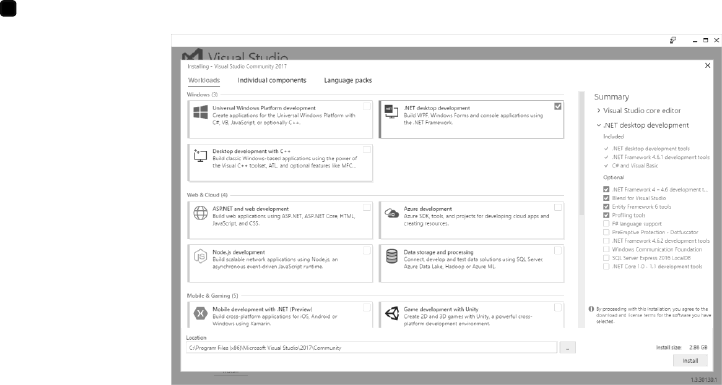Click the installation Location path field
The height and width of the screenshot is (385, 722).
click(372, 348)
